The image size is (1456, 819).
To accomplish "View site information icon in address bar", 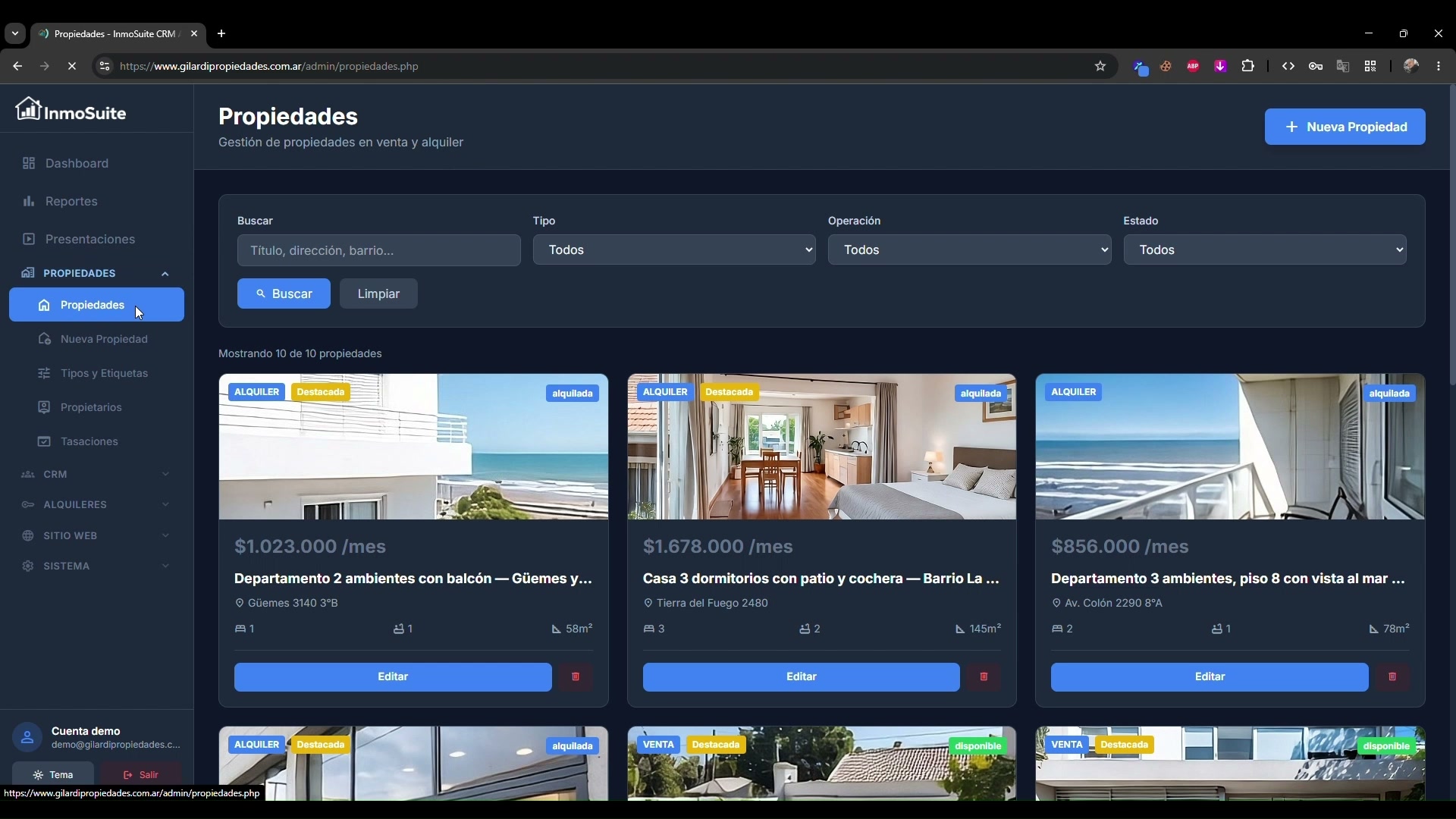I will 105,67.
